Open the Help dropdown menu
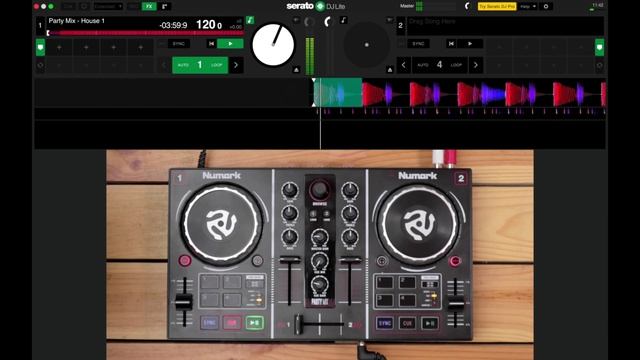 (x=528, y=7)
